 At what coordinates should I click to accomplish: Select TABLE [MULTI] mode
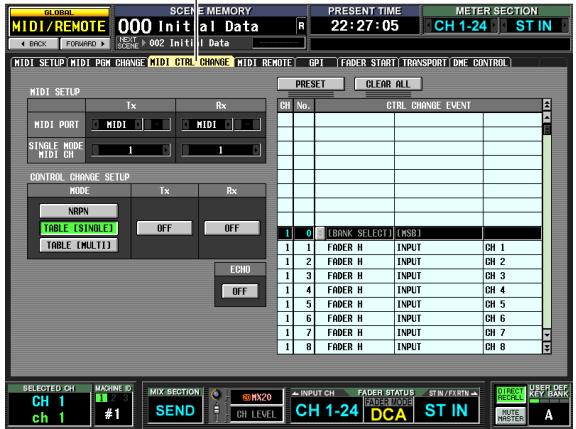click(79, 245)
